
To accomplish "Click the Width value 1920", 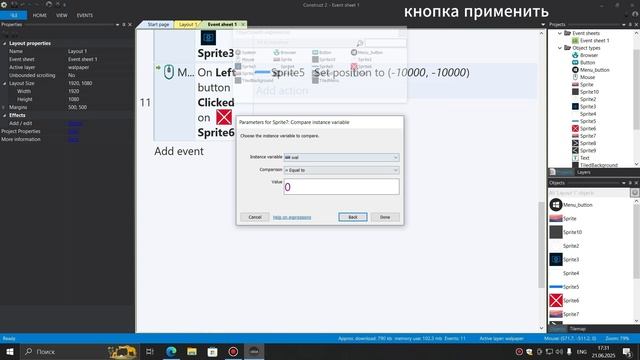I will coord(74,91).
